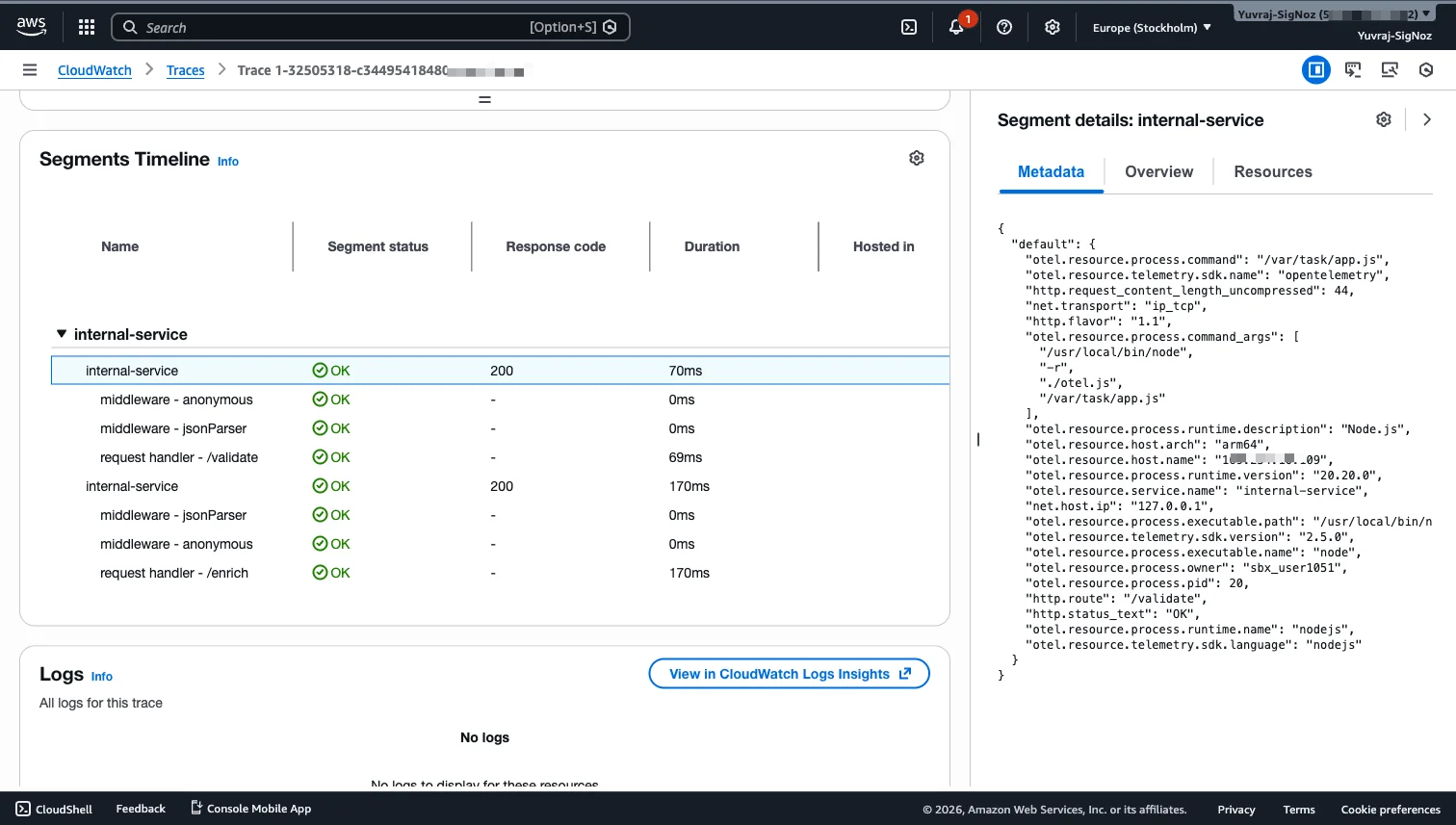Open the Europe (Stockholm) region dropdown
1456x825 pixels.
1151,27
